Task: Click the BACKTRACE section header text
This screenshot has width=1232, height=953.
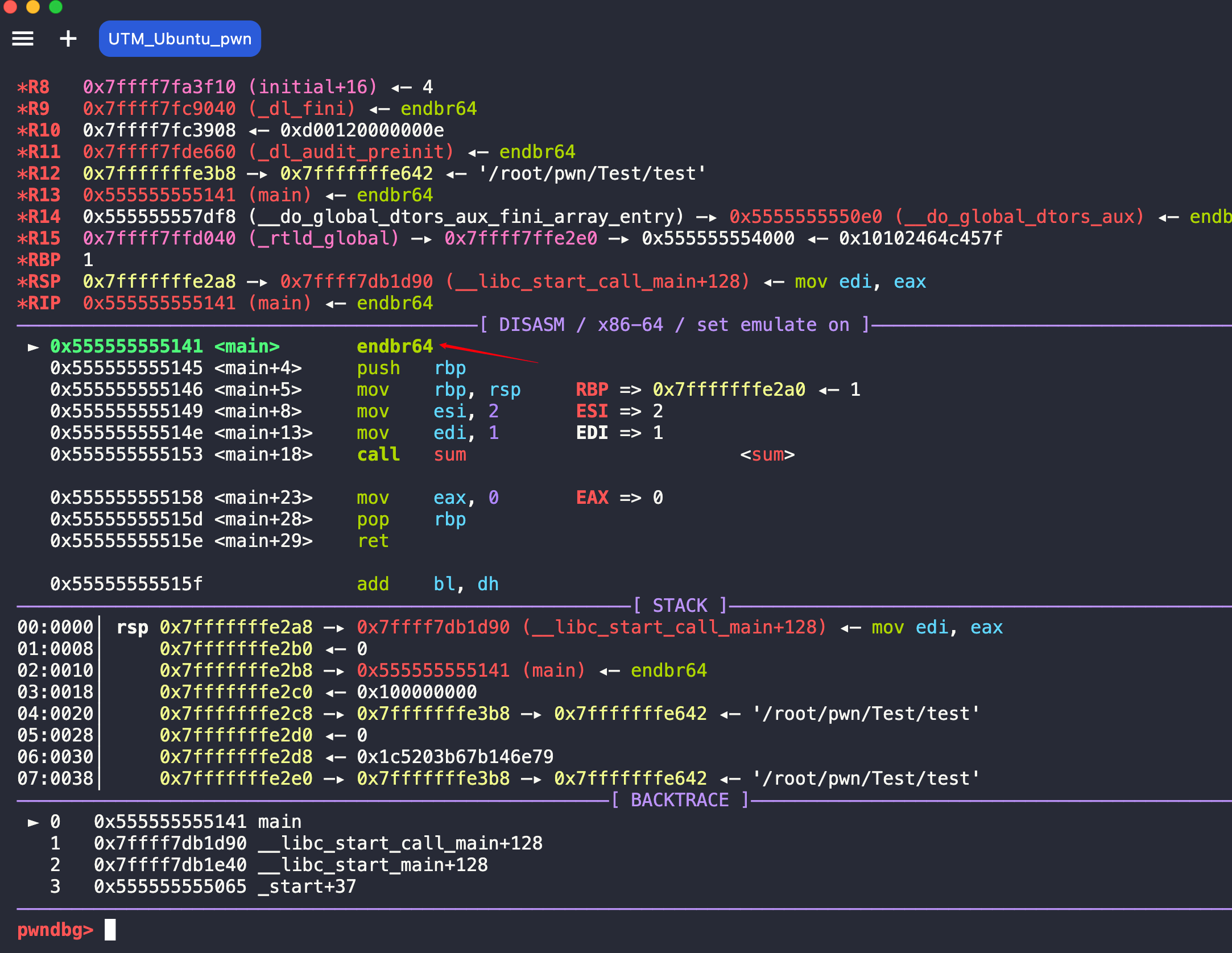Action: click(680, 800)
